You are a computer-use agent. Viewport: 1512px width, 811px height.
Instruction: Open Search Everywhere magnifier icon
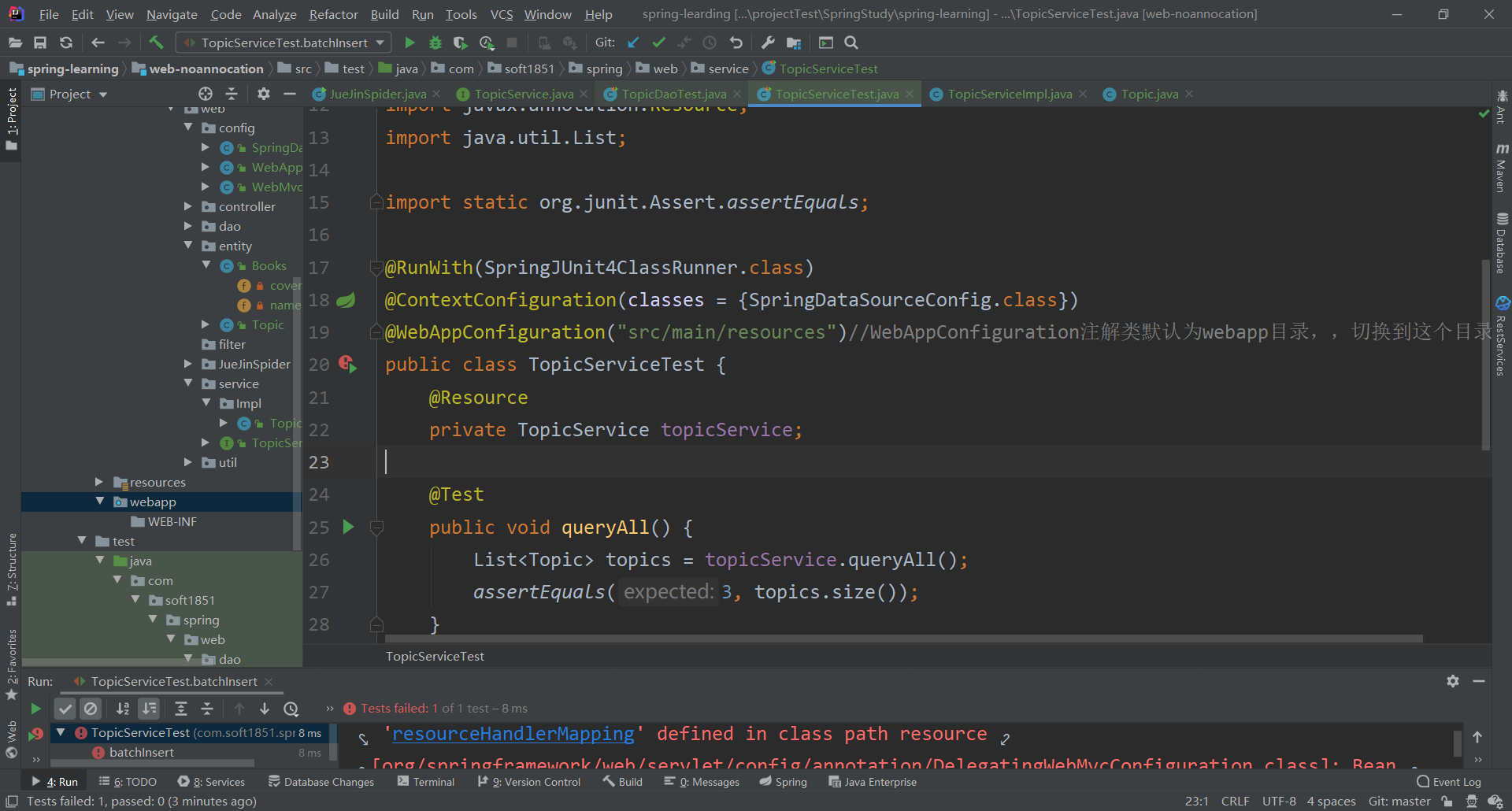[851, 43]
